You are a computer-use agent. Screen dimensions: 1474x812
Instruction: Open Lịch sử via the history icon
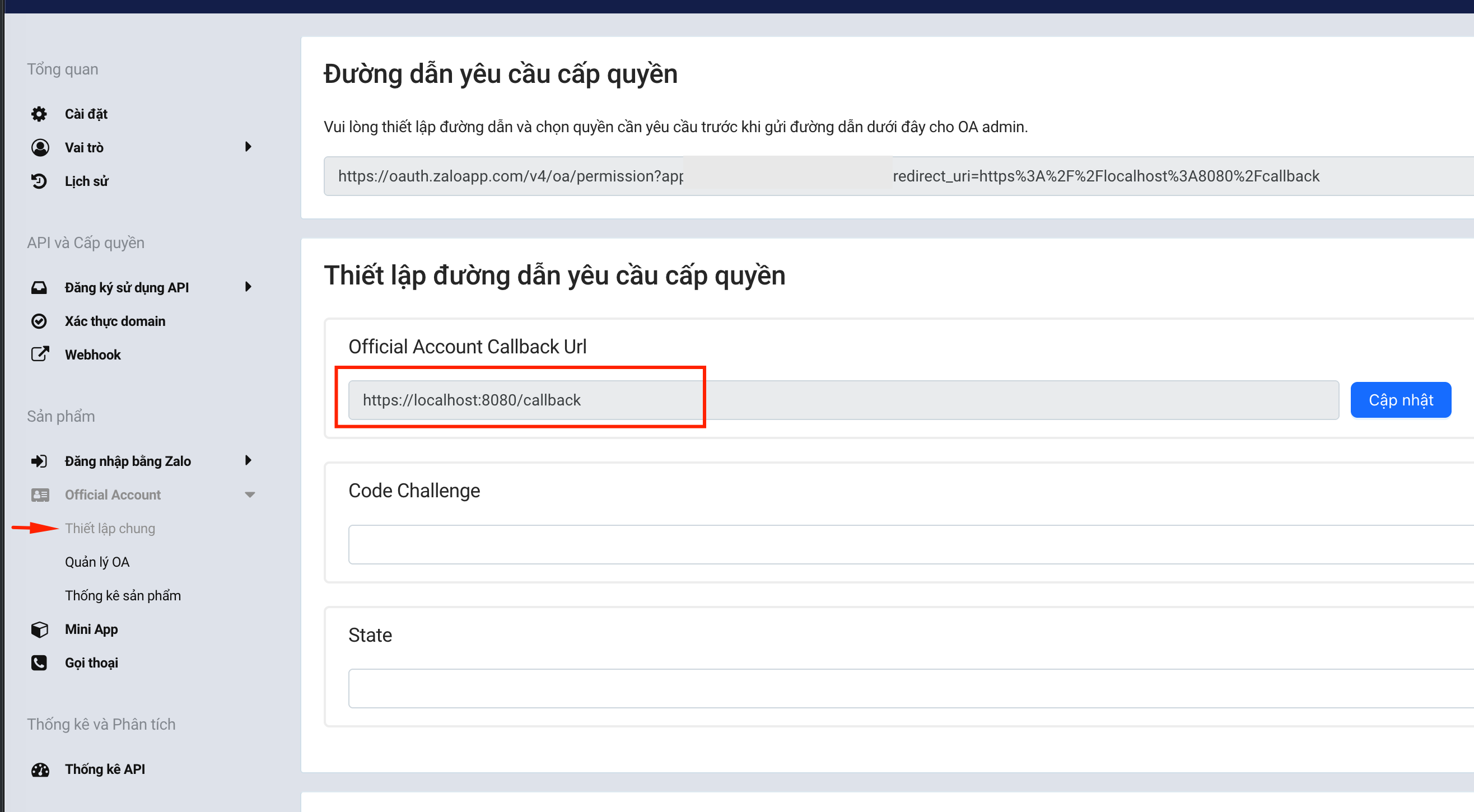39,181
